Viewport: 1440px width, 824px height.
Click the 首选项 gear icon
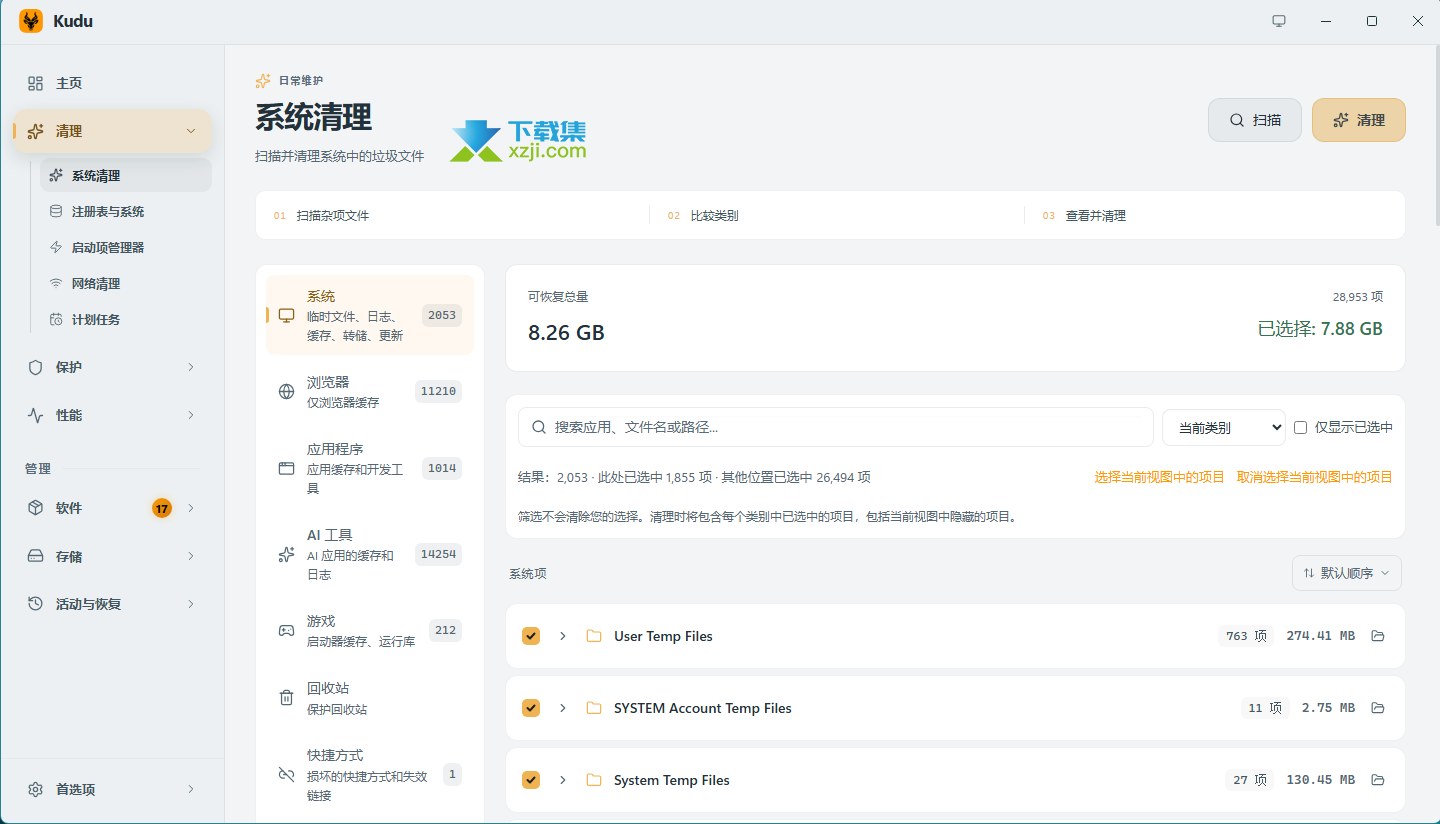(x=36, y=789)
